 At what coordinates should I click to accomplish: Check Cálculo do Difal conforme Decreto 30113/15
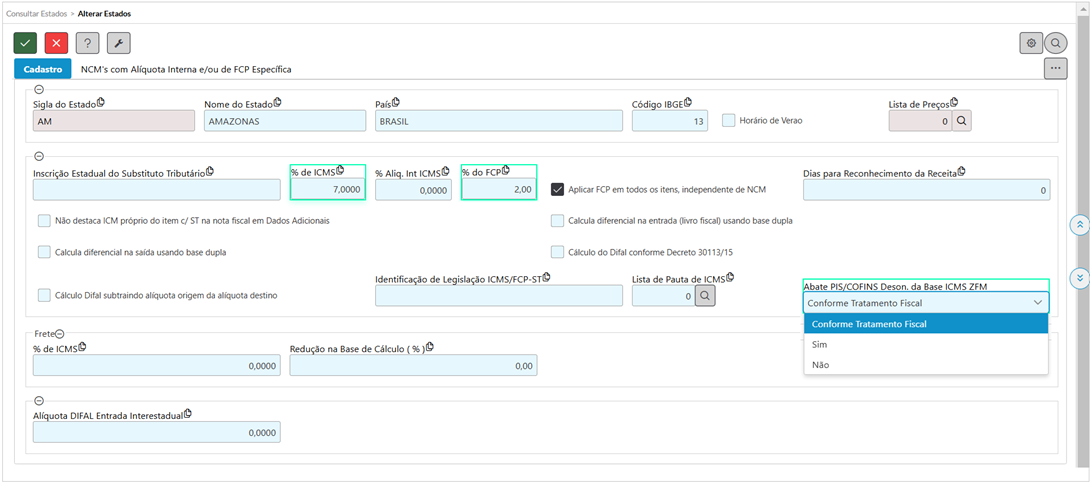[558, 252]
